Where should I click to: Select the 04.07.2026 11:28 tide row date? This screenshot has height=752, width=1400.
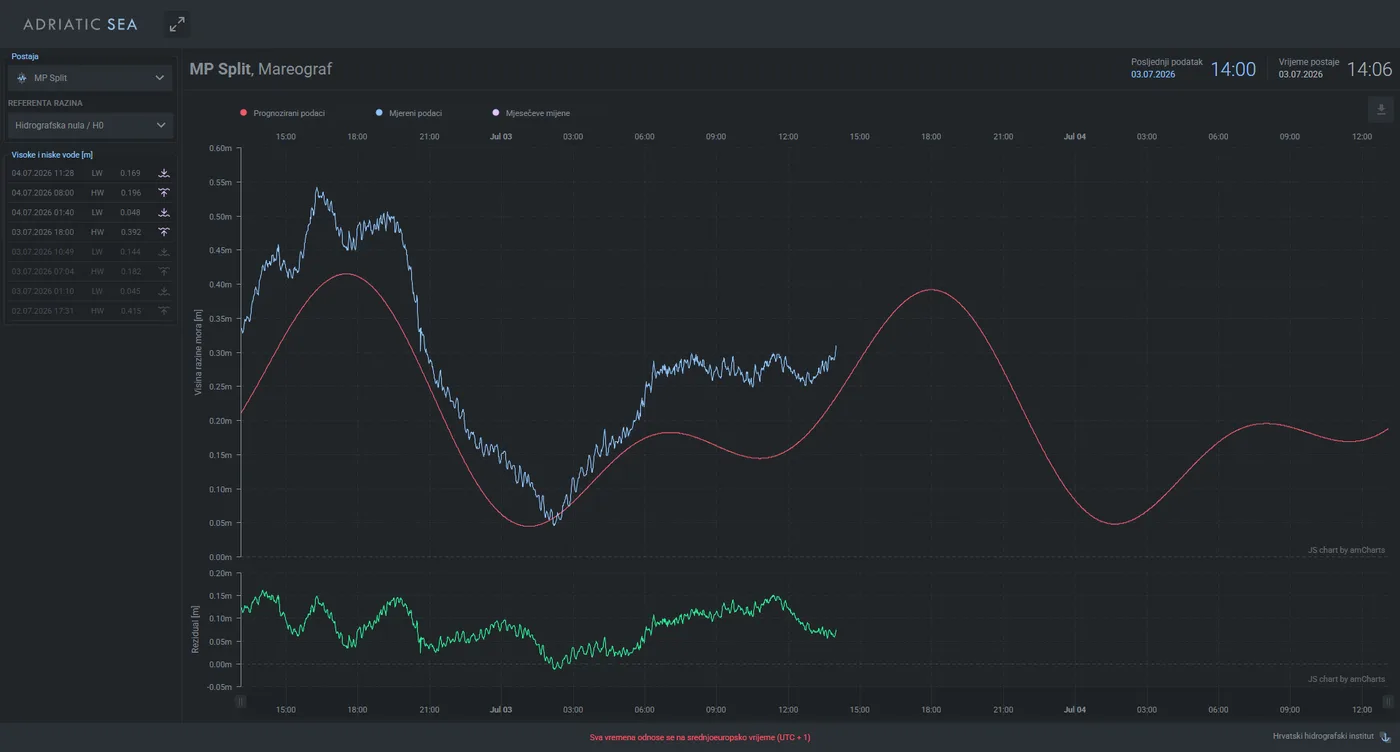pos(43,173)
